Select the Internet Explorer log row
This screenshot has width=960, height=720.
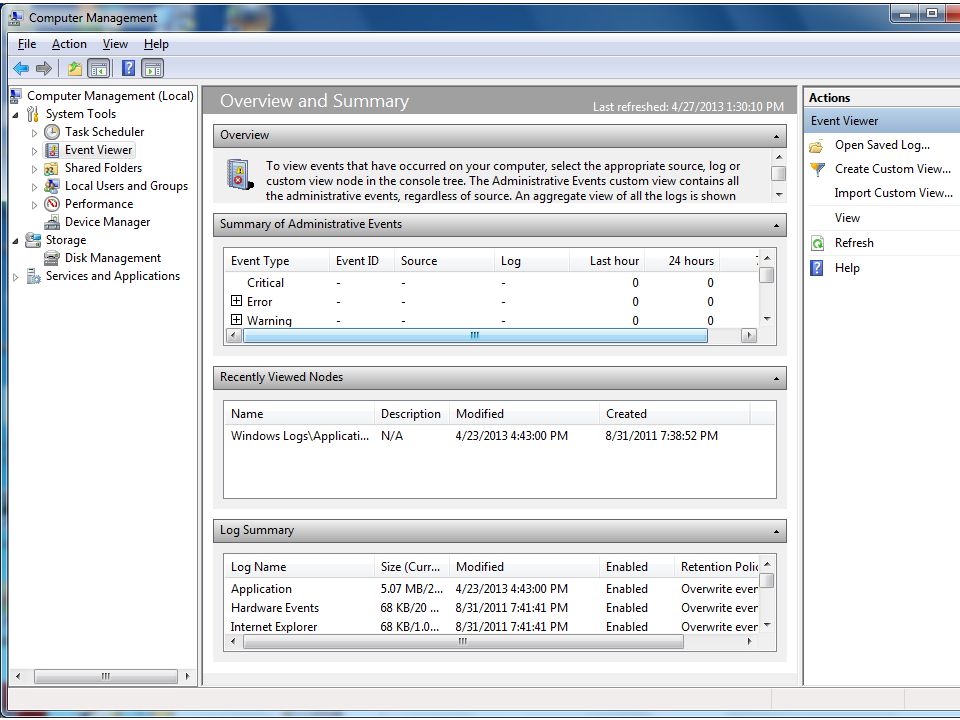[x=492, y=627]
